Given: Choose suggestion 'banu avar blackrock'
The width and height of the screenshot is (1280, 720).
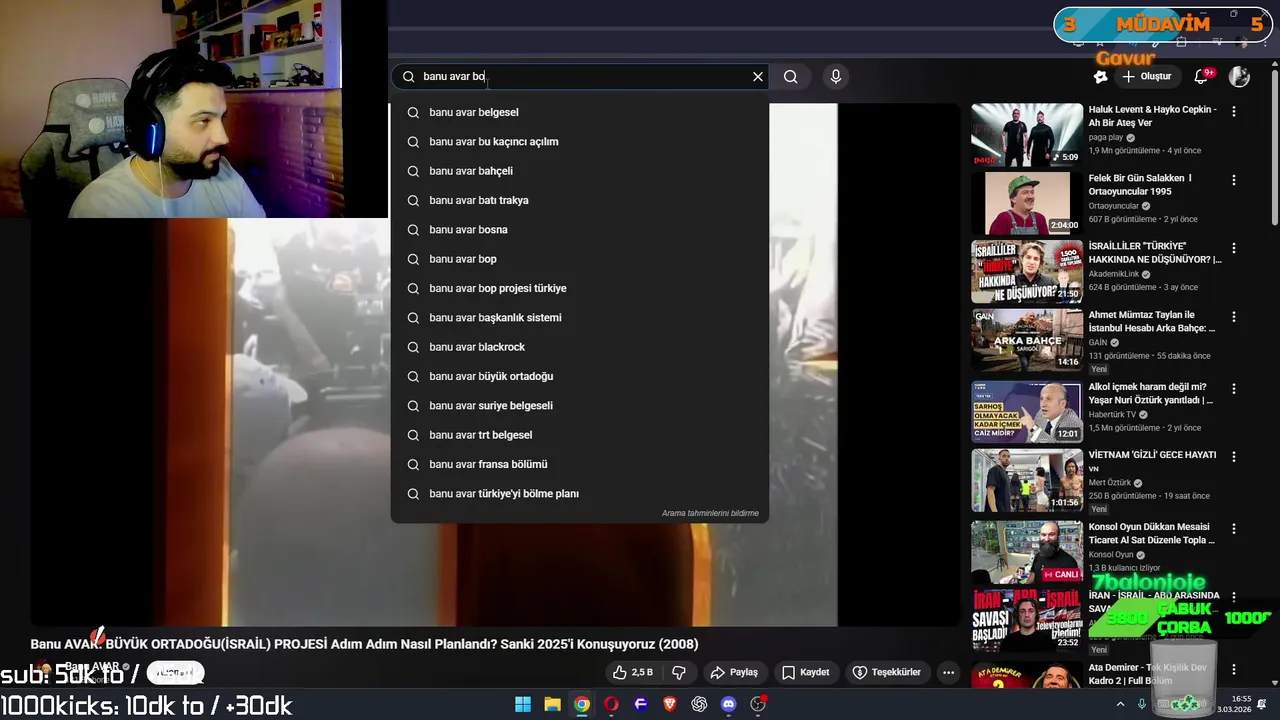Looking at the screenshot, I should (580, 347).
